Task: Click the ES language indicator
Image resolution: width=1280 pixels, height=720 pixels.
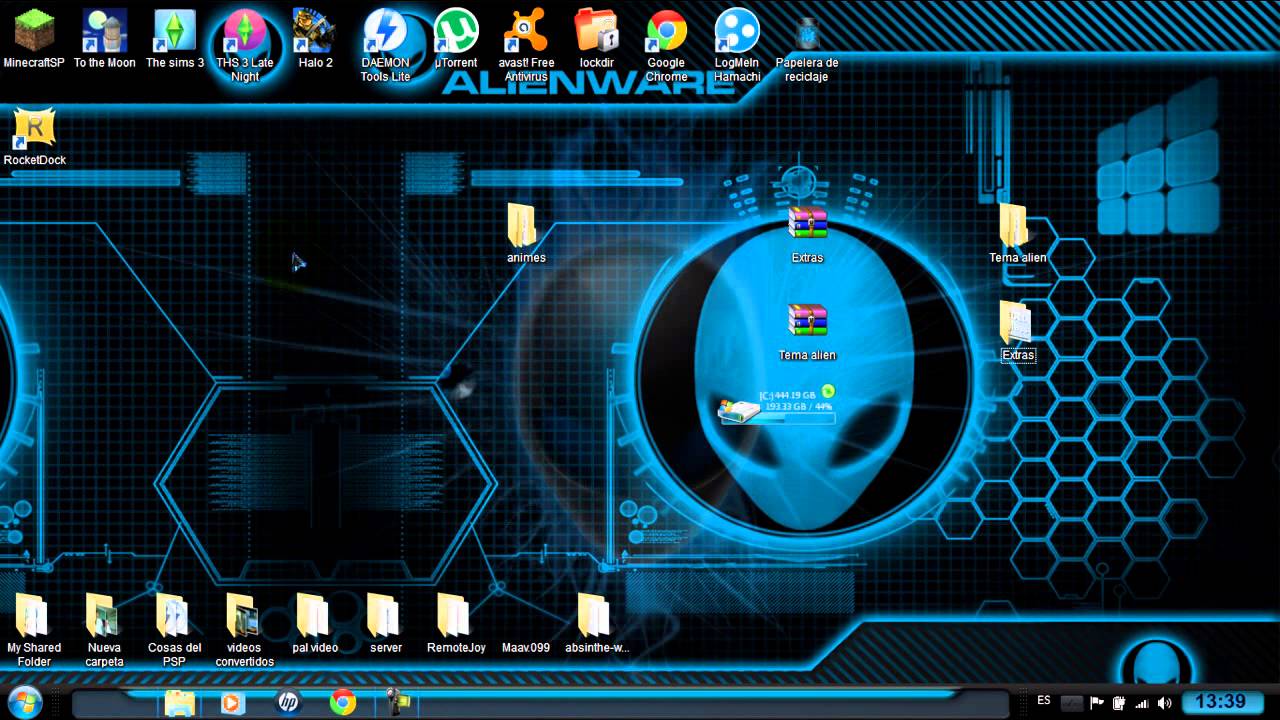Action: pyautogui.click(x=1044, y=700)
